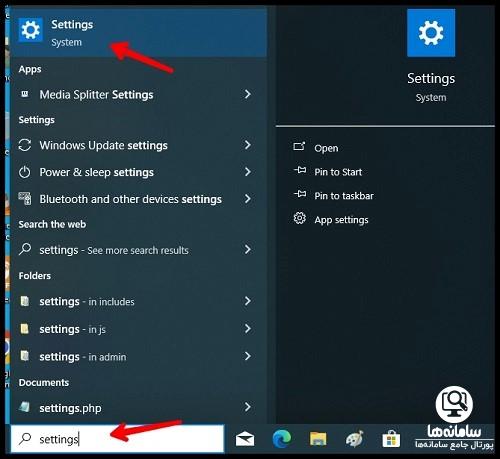Open File Explorer from taskbar
Viewport: 500px width, 459px height.
point(318,439)
